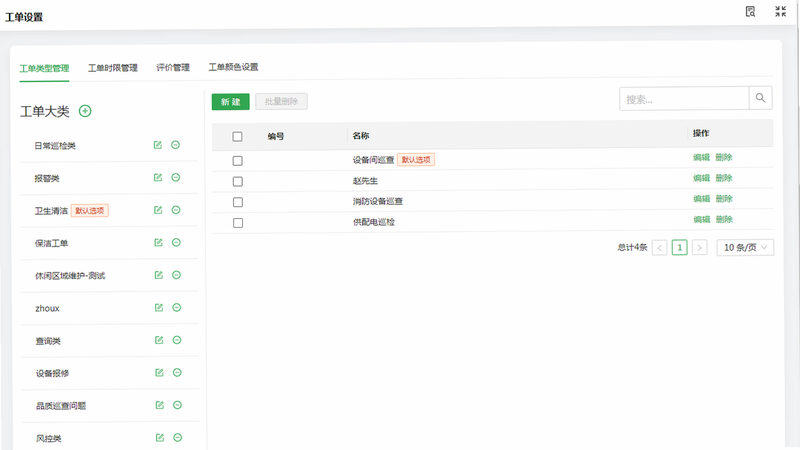Go to previous page arrow
This screenshot has width=800, height=450.
click(660, 248)
